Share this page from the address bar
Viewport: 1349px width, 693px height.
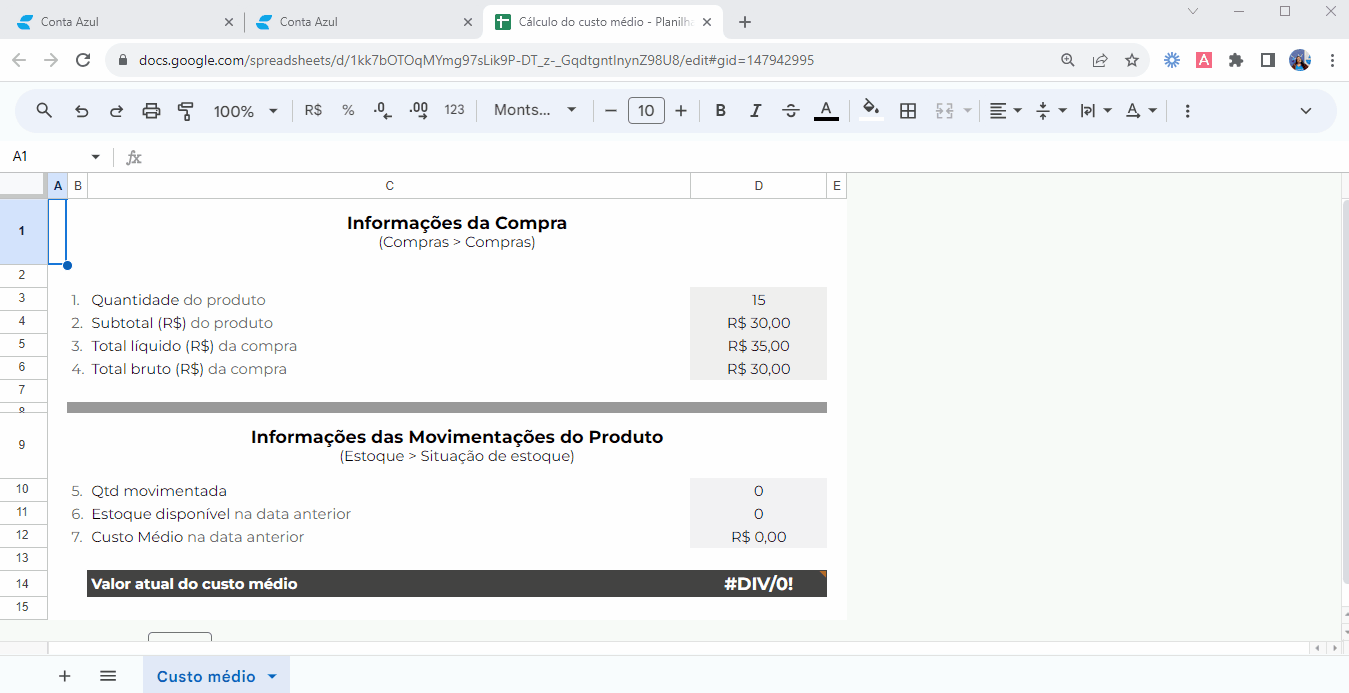[1100, 60]
